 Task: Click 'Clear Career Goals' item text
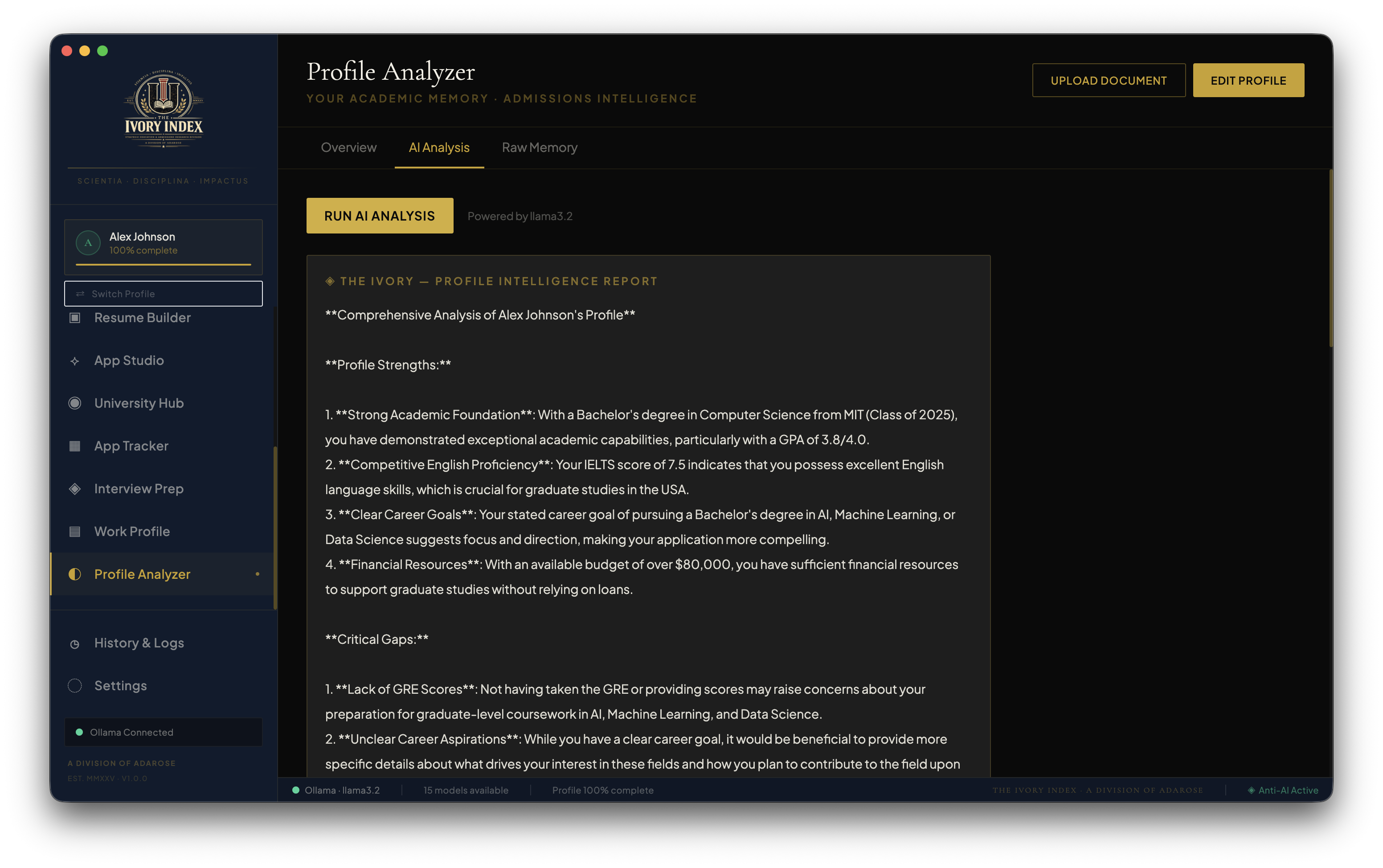click(406, 514)
